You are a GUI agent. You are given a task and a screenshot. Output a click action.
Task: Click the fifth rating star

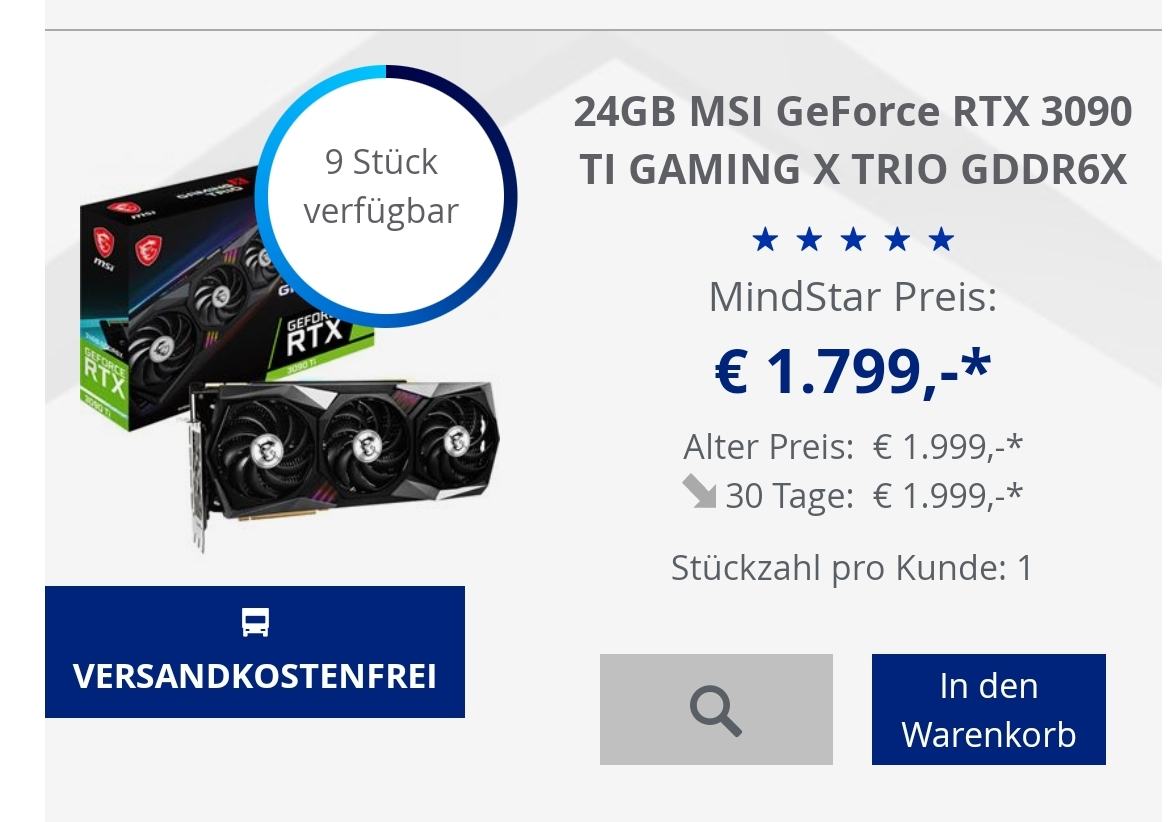point(941,240)
